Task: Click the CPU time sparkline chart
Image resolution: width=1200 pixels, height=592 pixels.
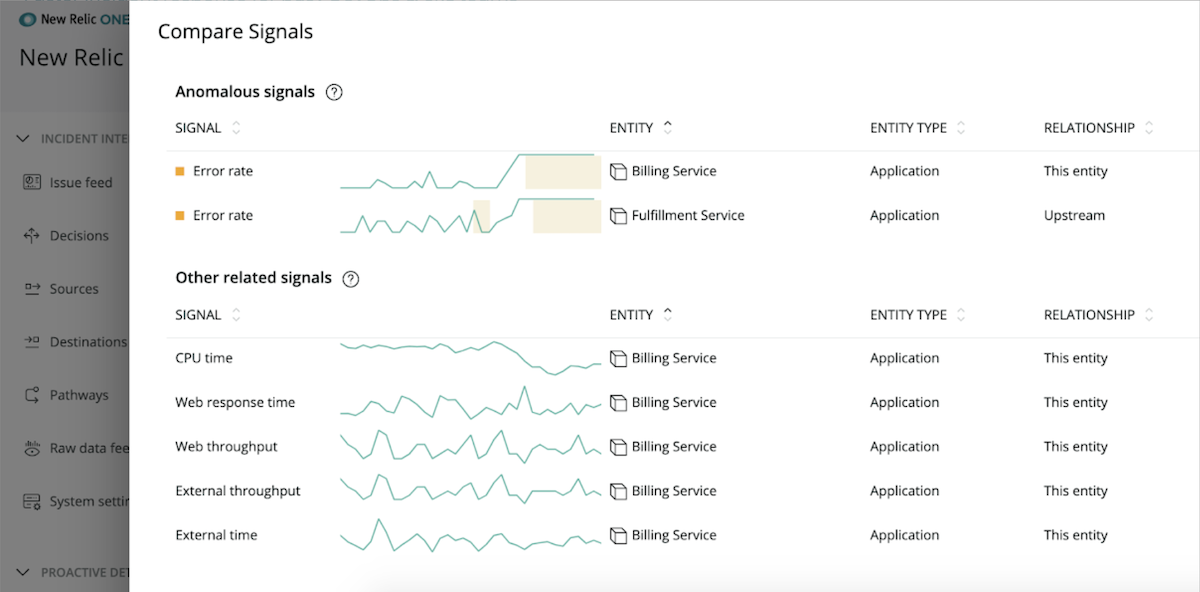Action: click(470, 358)
